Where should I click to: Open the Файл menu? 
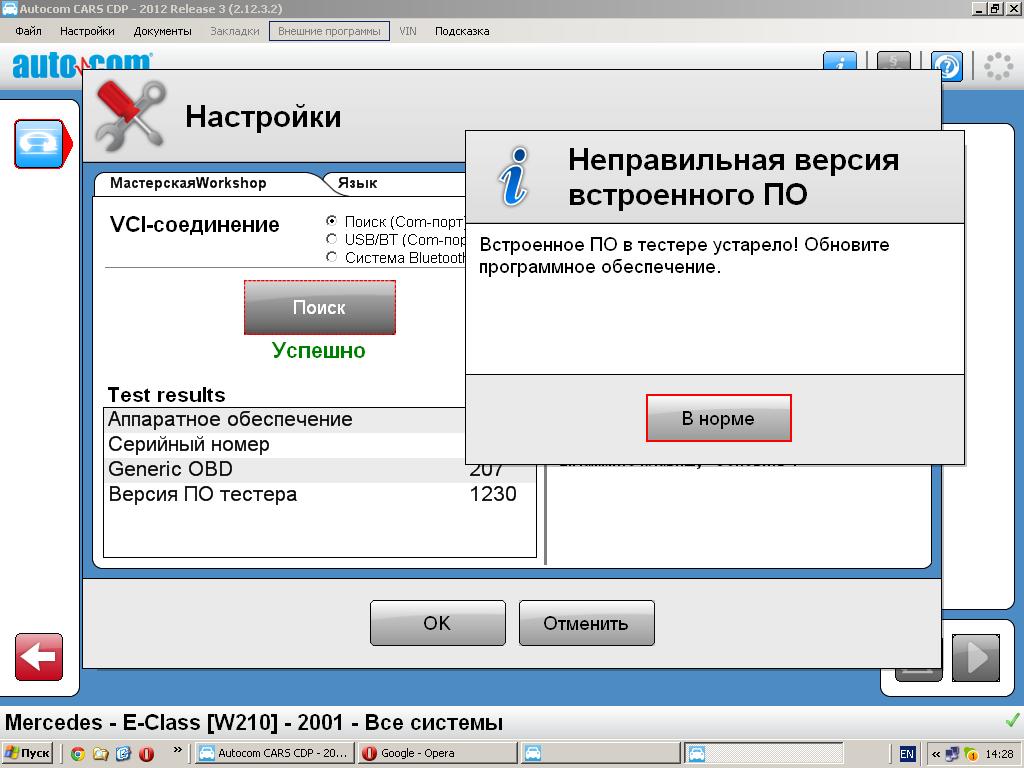coord(28,31)
